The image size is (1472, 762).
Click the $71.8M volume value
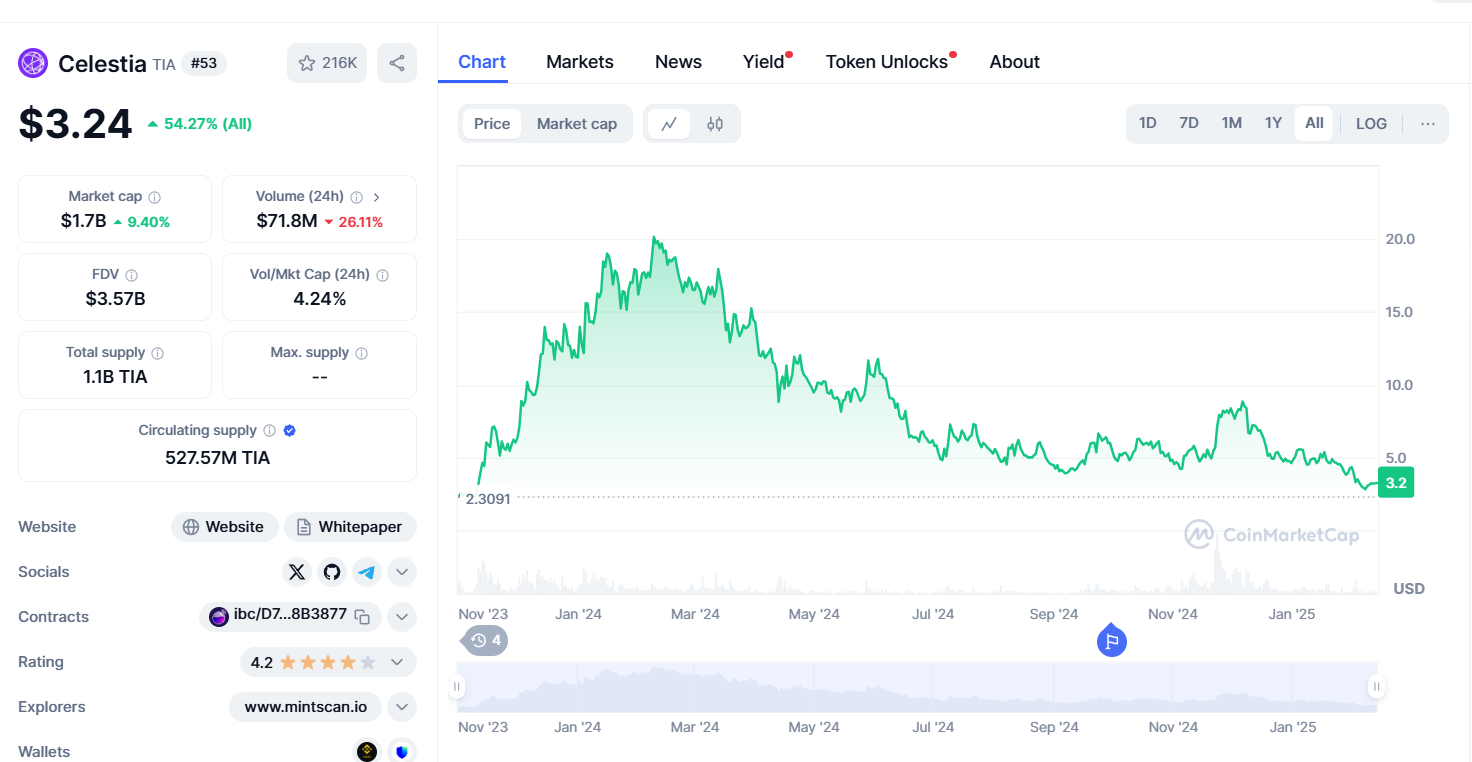click(287, 221)
